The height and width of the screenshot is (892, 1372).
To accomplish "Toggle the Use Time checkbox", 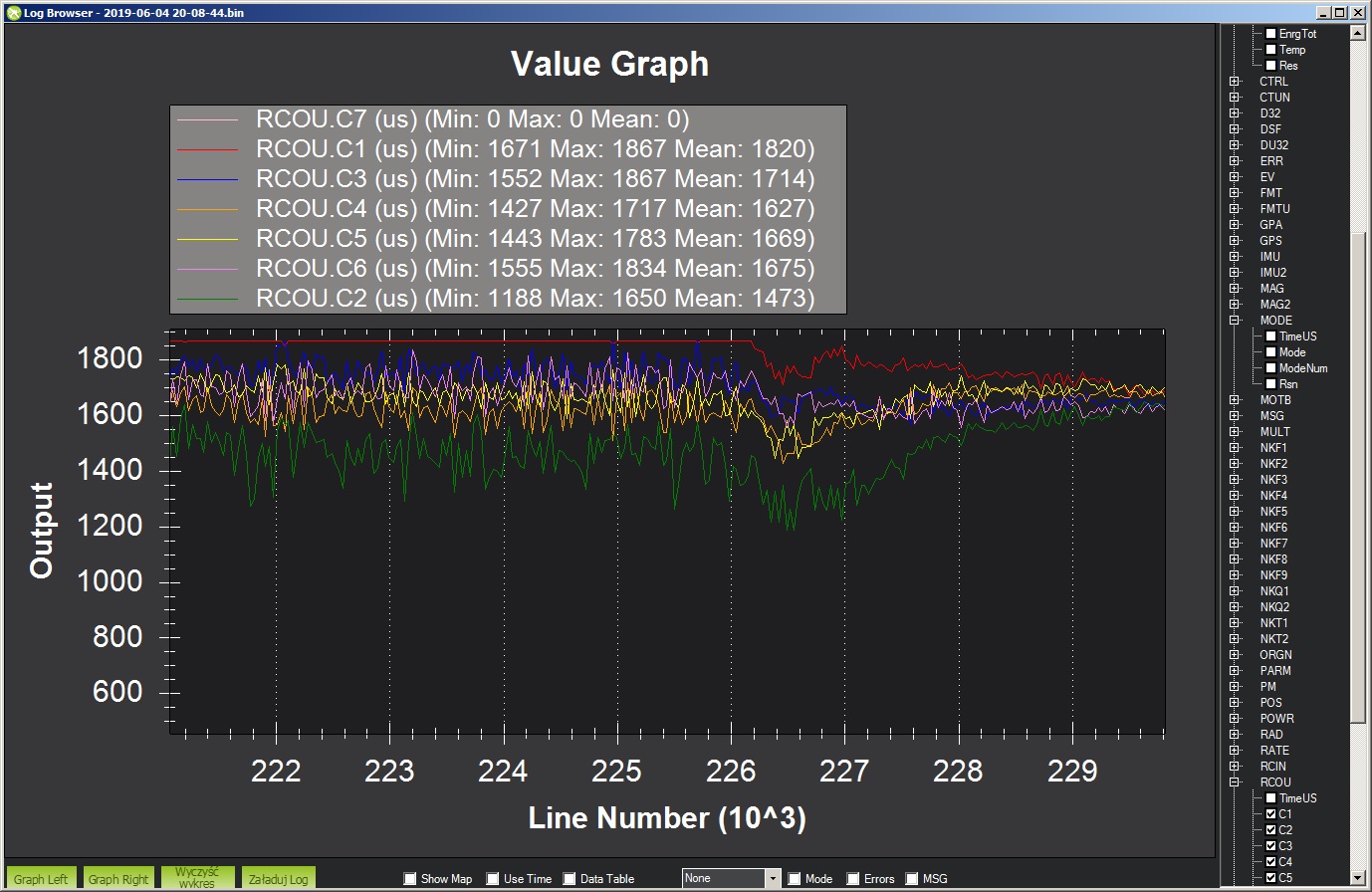I will (493, 878).
